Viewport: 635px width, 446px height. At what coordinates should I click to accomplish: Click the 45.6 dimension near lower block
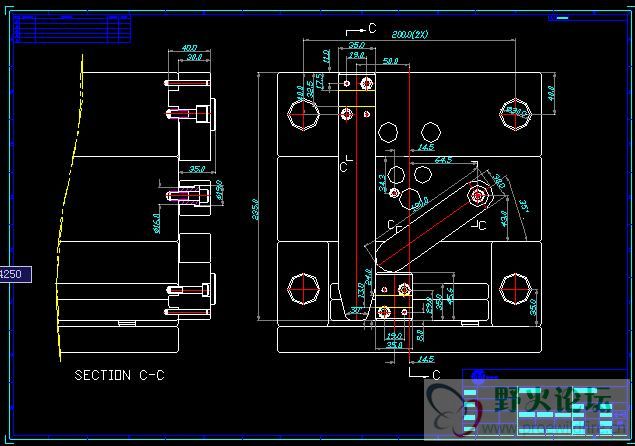pyautogui.click(x=450, y=296)
